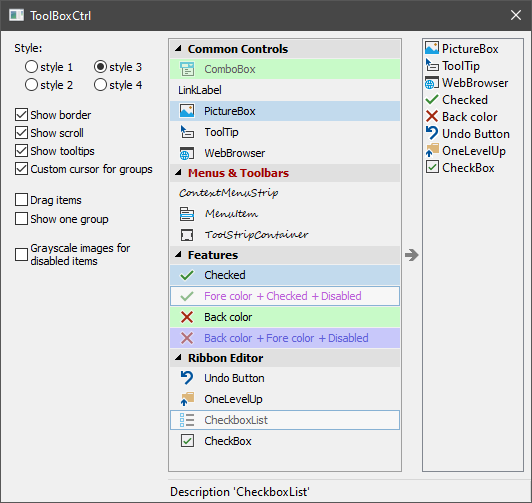The height and width of the screenshot is (503, 532).
Task: Collapse the Menus & Toolbars group
Action: (x=178, y=173)
